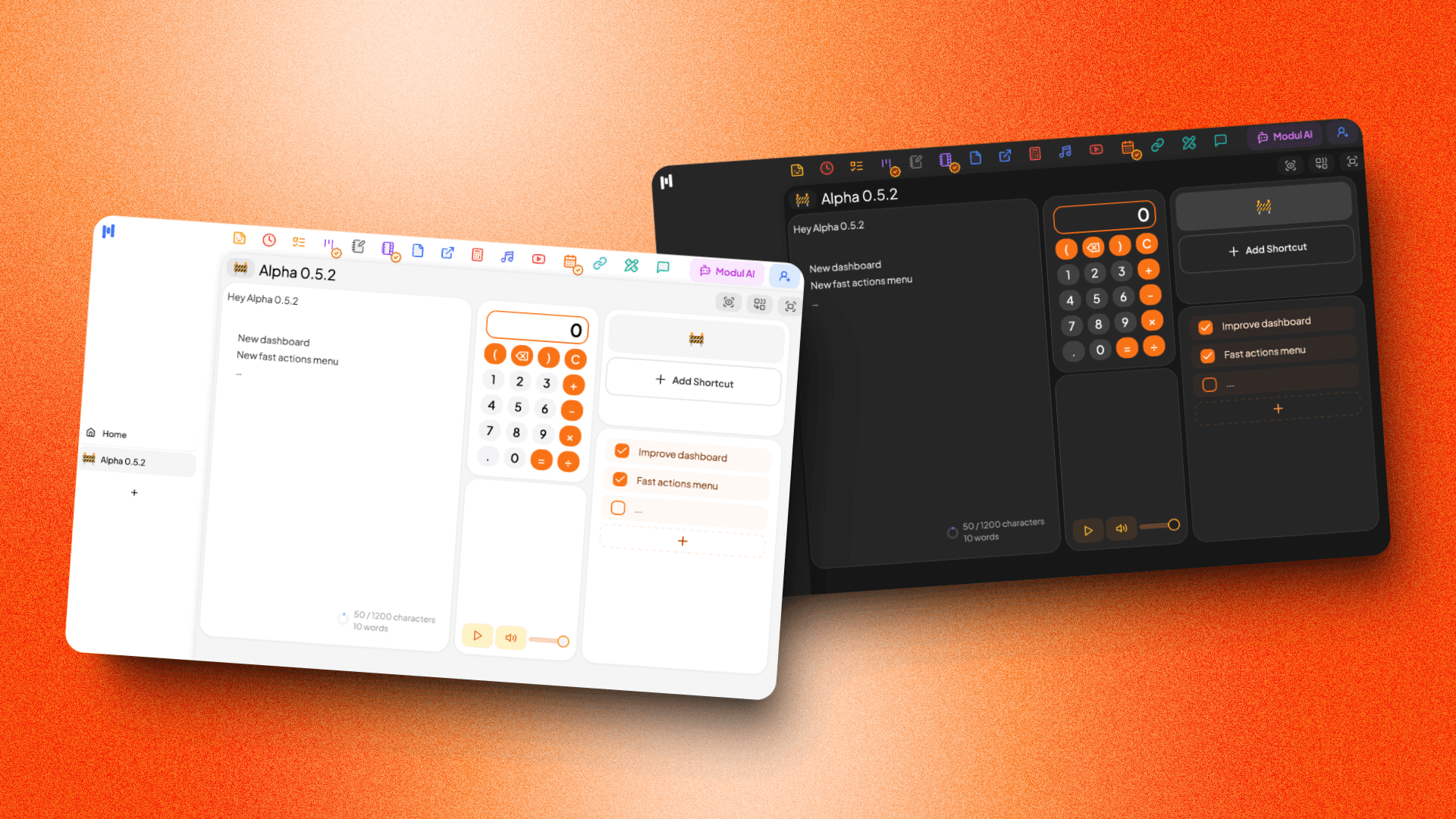
Task: Enable the unnamed third checkbox item
Action: pos(617,508)
